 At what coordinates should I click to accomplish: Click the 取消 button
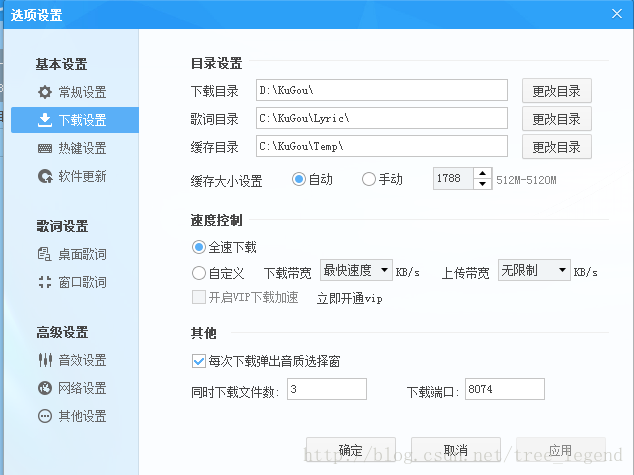tap(456, 450)
